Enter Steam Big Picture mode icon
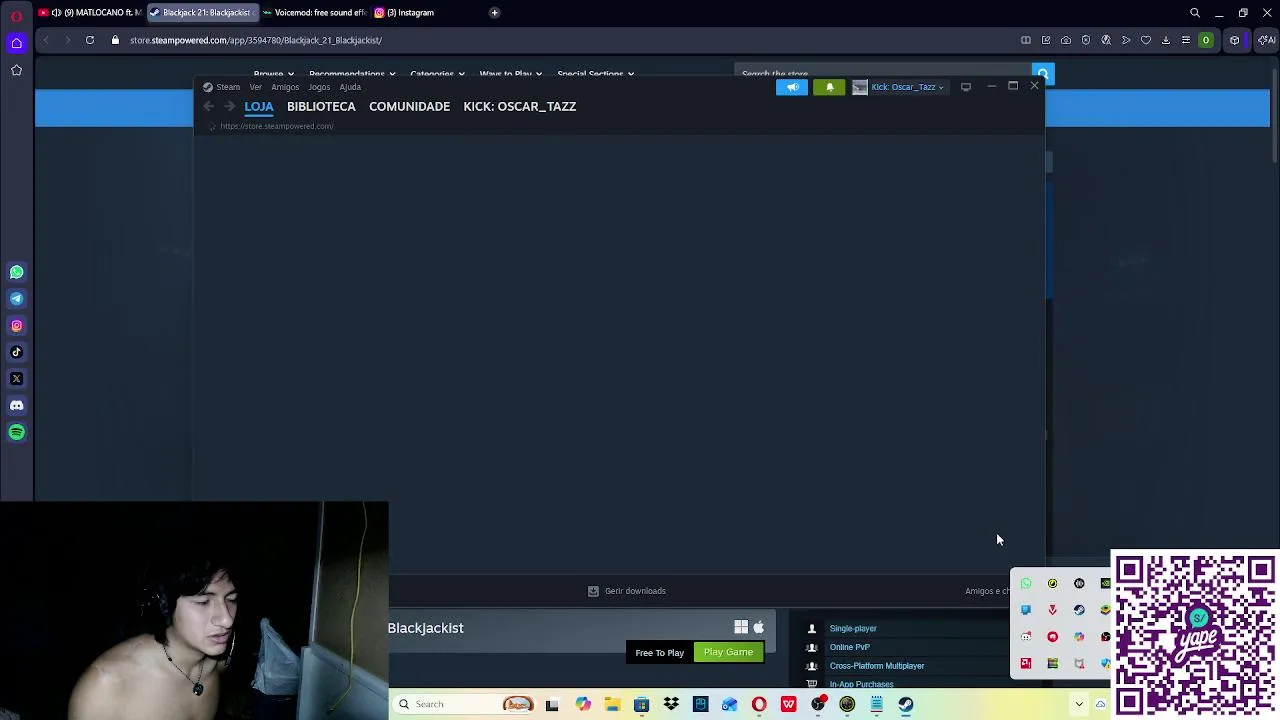The width and height of the screenshot is (1280, 720). tap(965, 87)
